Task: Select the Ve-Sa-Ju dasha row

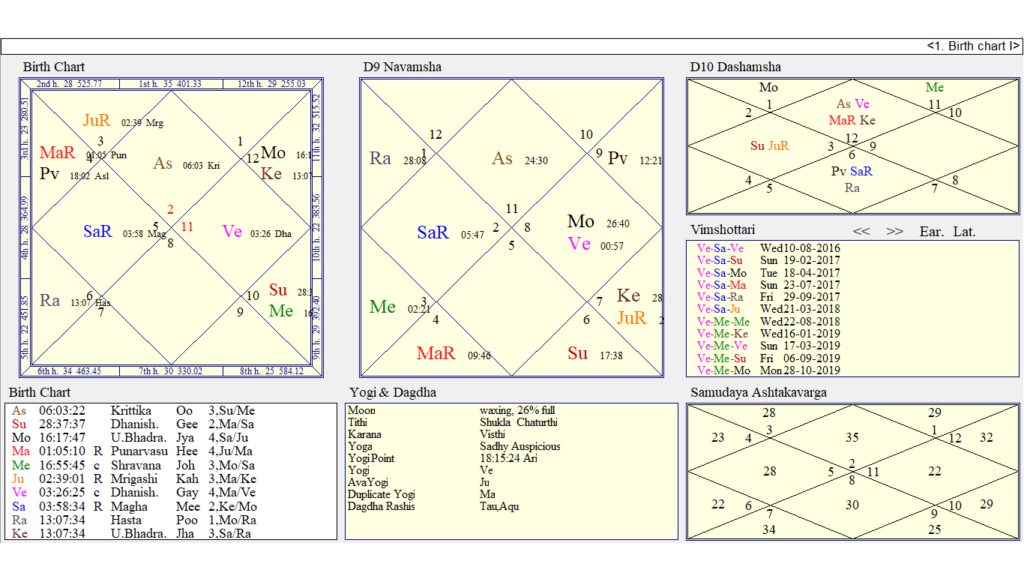Action: (x=769, y=309)
